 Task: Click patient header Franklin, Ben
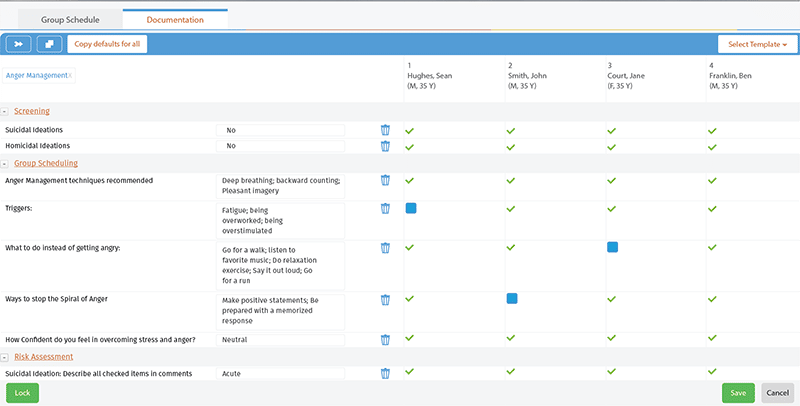click(x=730, y=75)
